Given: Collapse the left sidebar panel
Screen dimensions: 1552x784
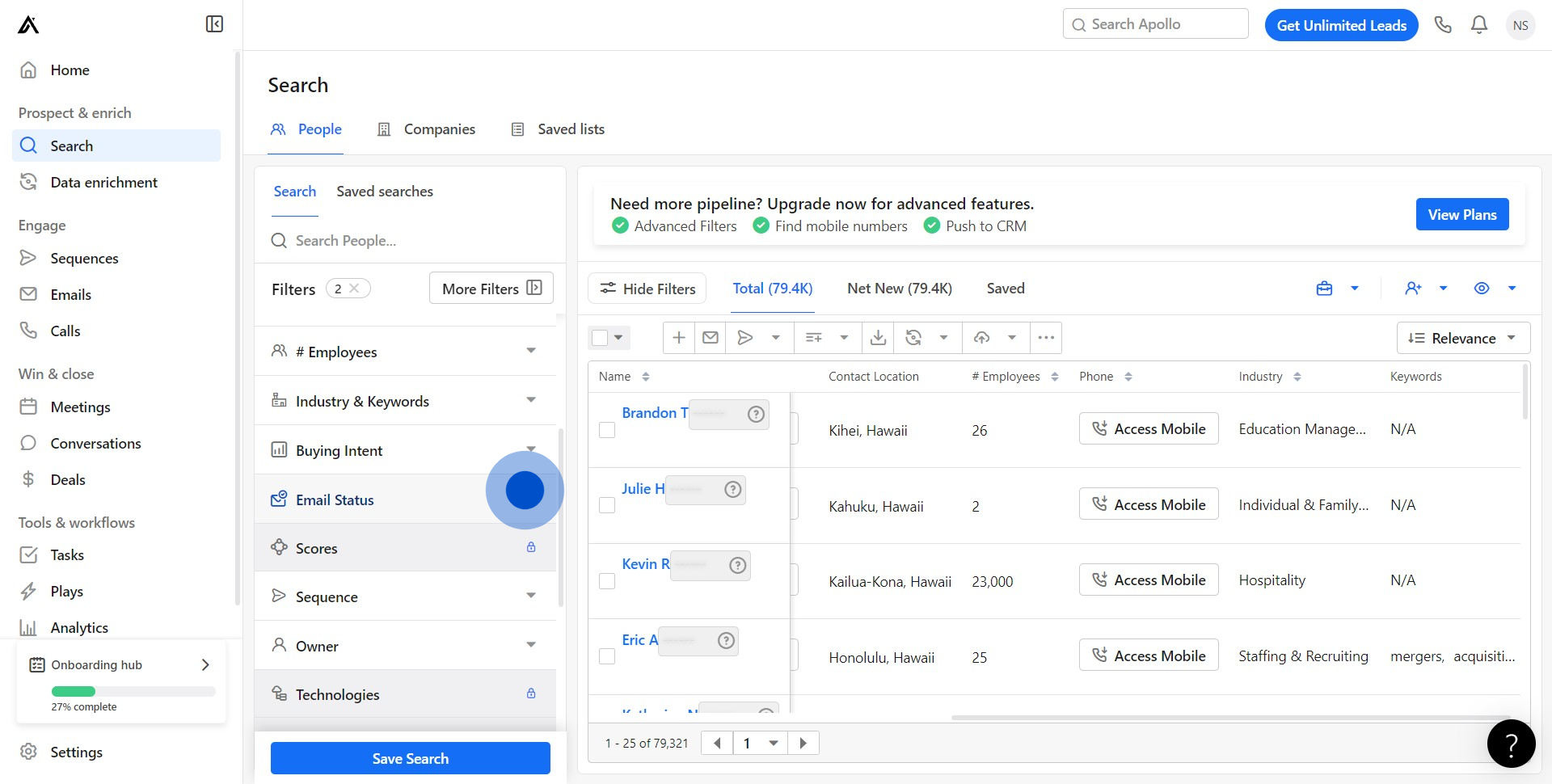Looking at the screenshot, I should click(214, 24).
